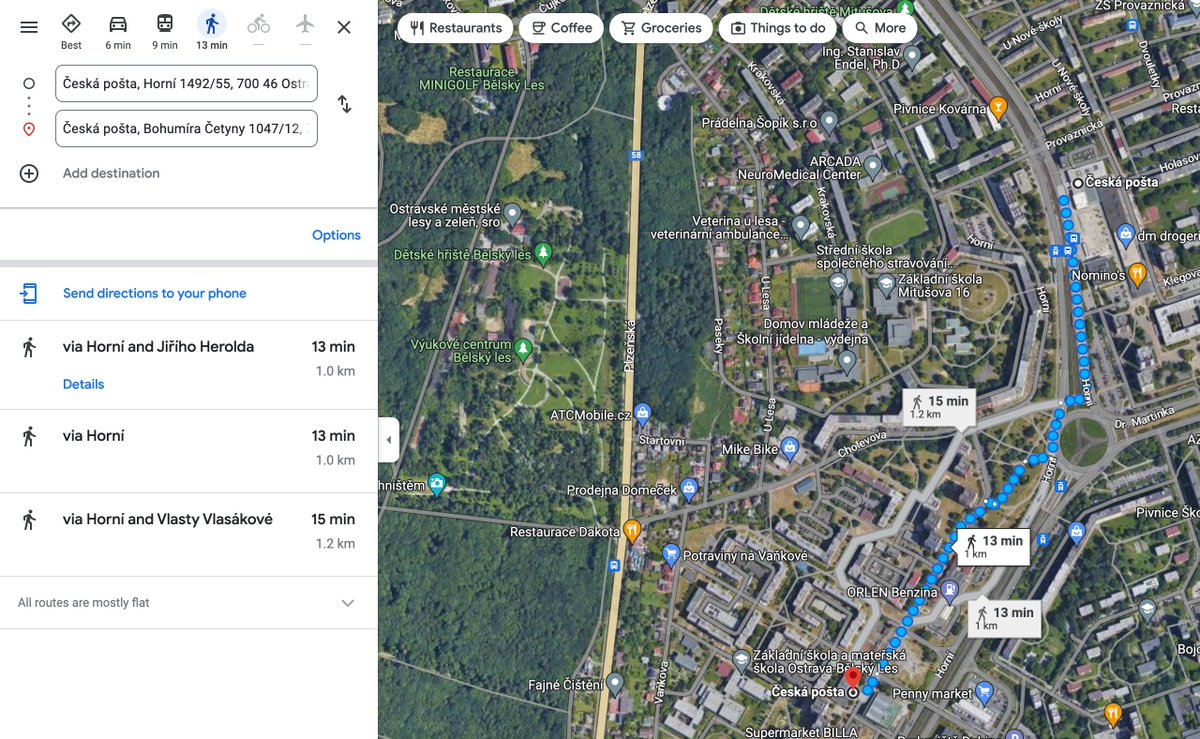Expand the 'All routes are mostly flat' section

click(348, 603)
